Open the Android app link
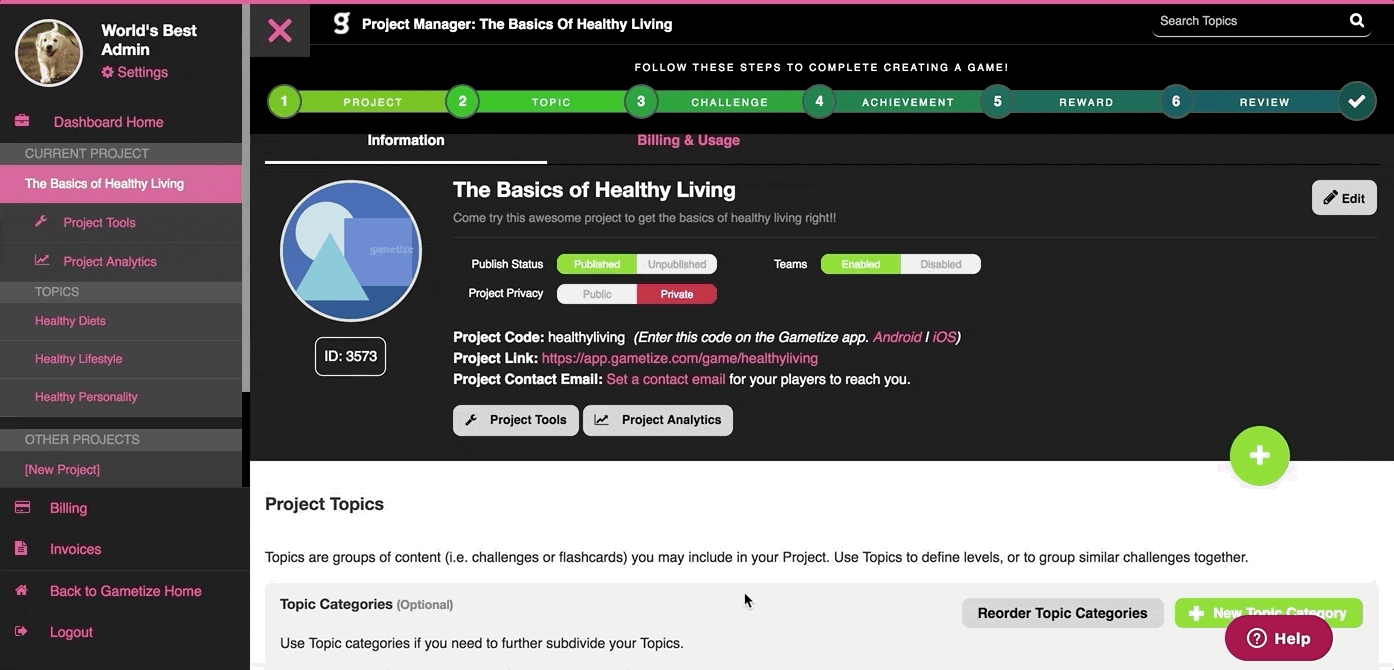 897,337
